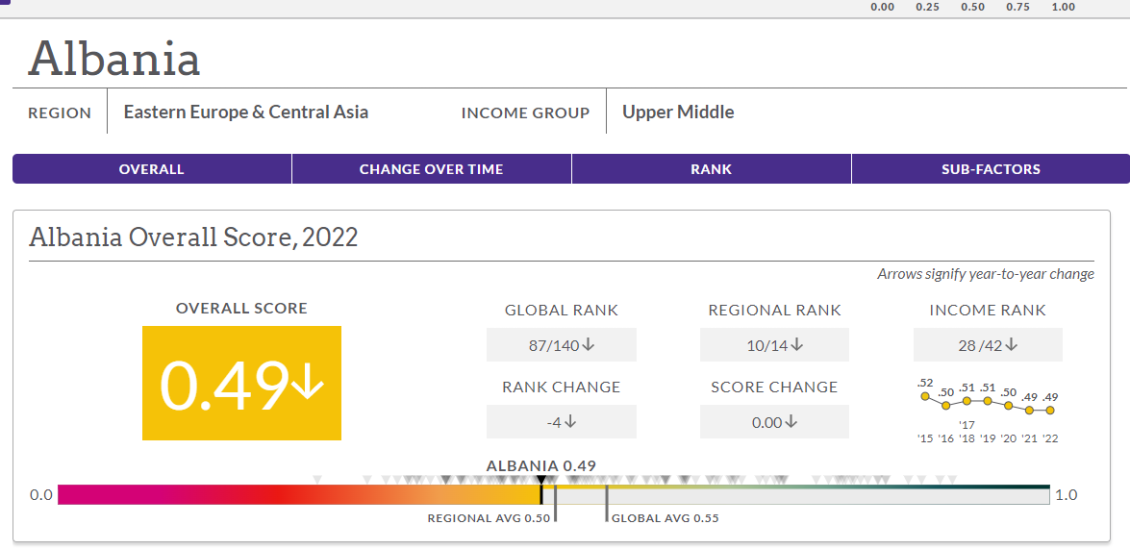Screen dimensions: 1130x550
Task: Select the black Albania marker on score bar
Action: 541,491
